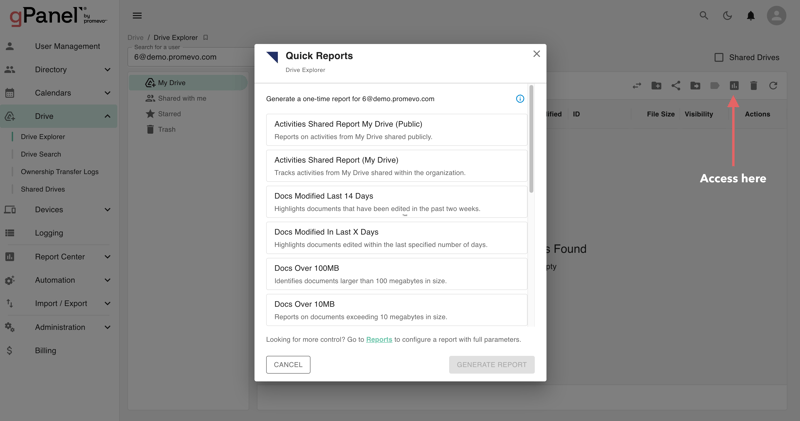Open the hamburger menu in top bar

click(137, 16)
